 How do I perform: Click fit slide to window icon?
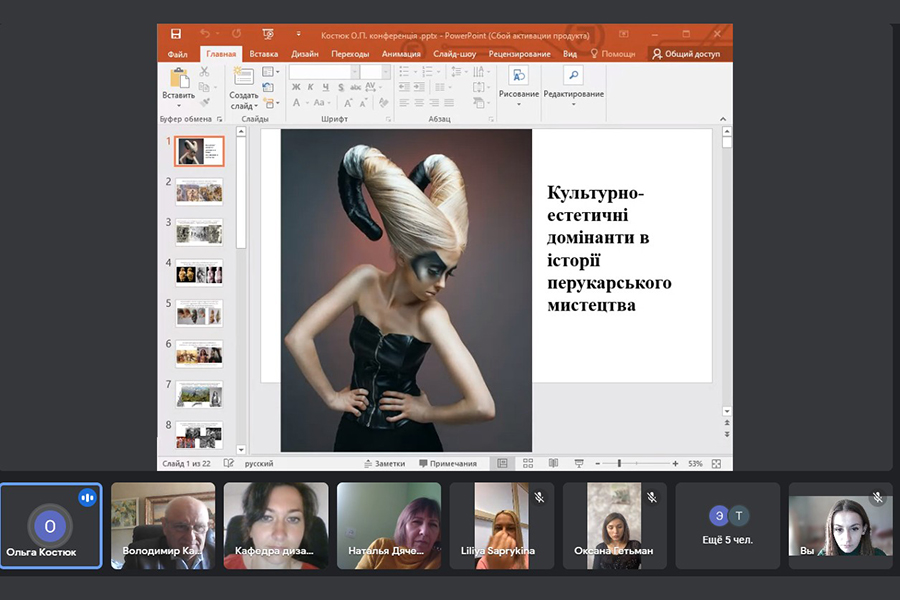pyautogui.click(x=717, y=464)
